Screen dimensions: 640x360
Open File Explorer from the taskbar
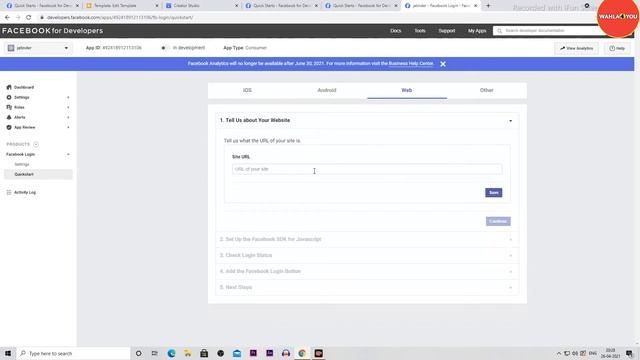(x=188, y=353)
